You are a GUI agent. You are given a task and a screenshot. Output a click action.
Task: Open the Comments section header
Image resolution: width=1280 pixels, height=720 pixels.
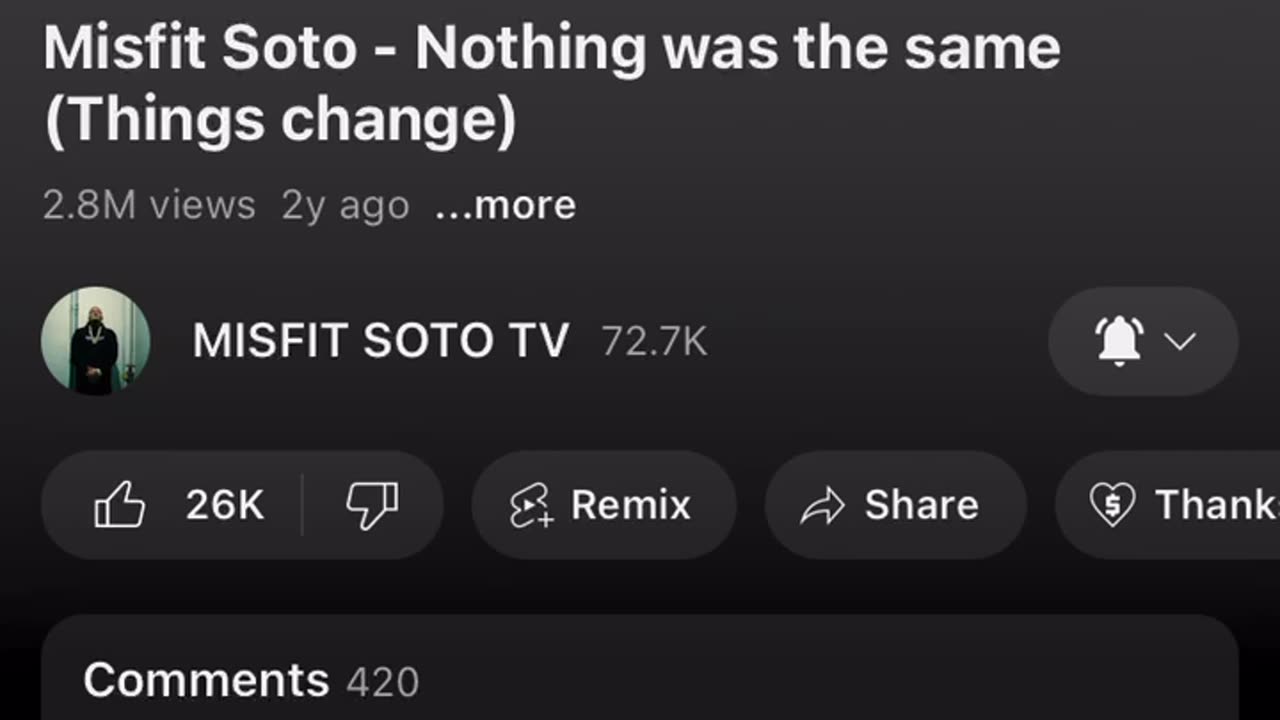point(206,681)
